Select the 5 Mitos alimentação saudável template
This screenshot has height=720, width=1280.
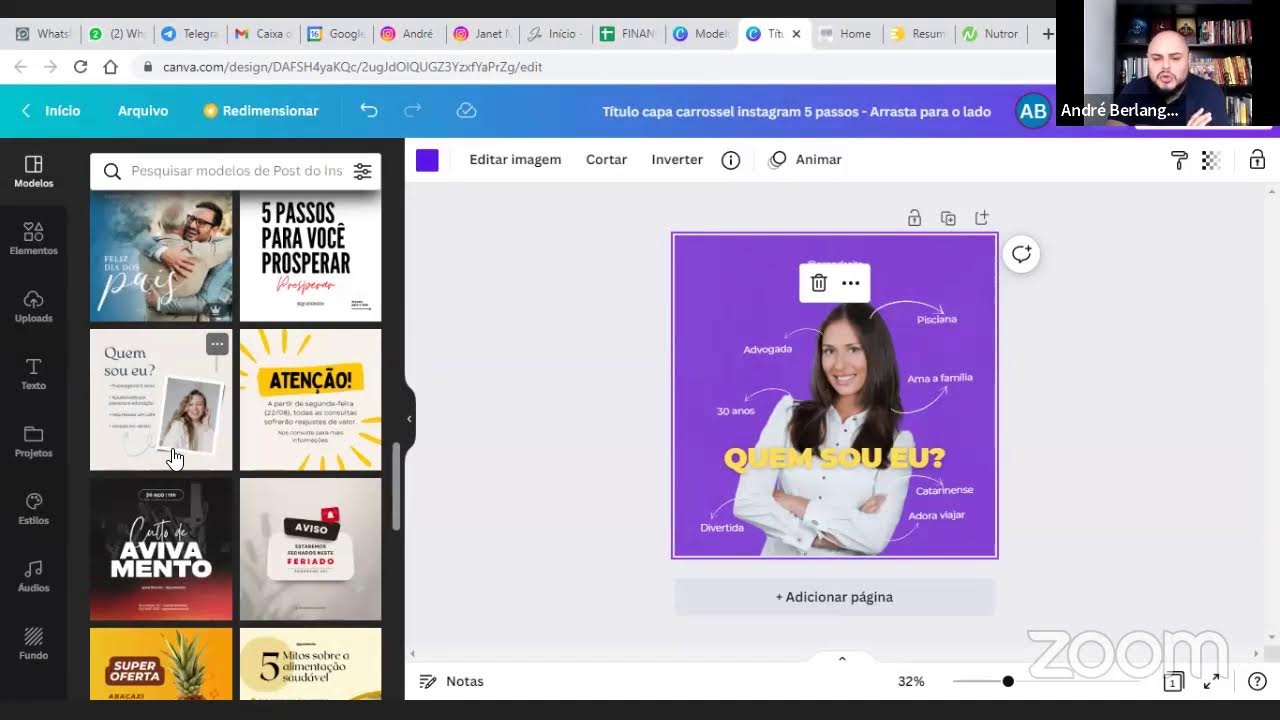click(310, 664)
